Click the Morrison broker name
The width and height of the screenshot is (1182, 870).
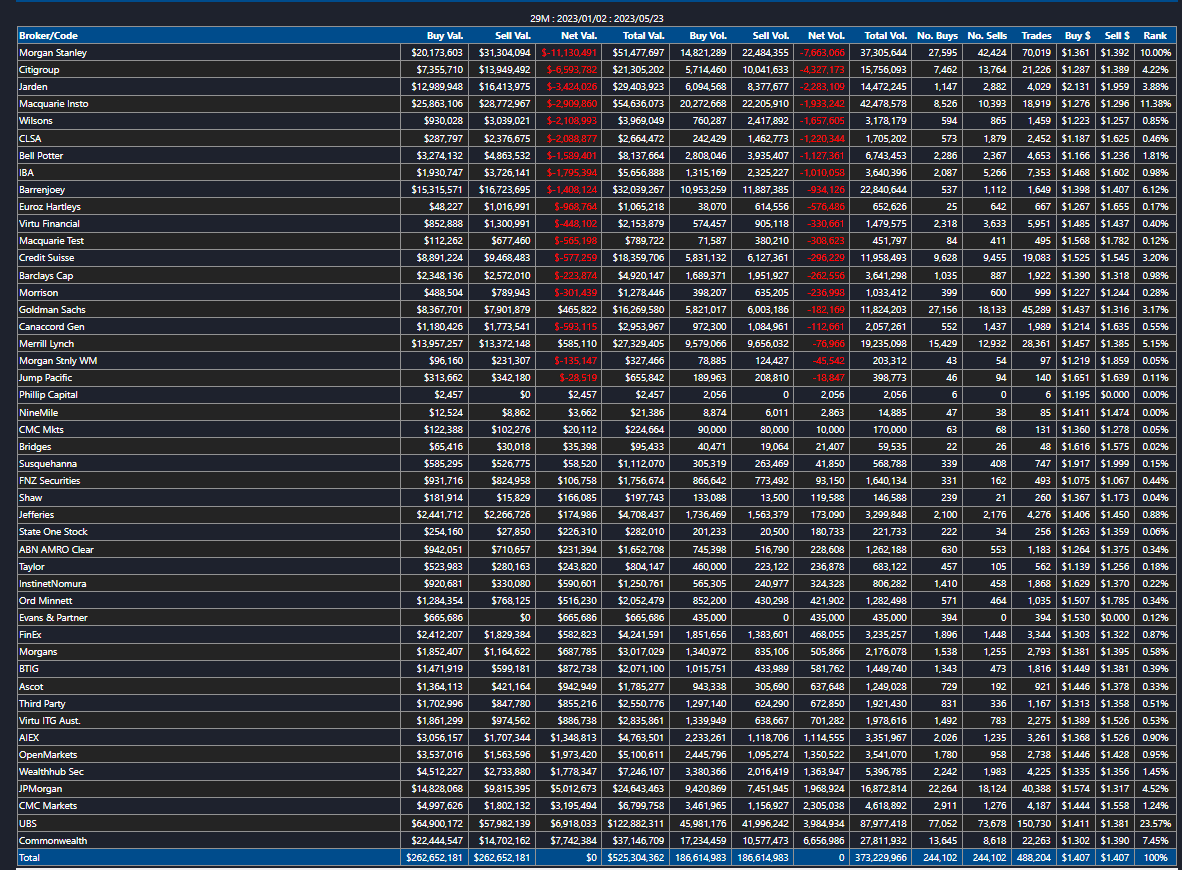click(38, 293)
